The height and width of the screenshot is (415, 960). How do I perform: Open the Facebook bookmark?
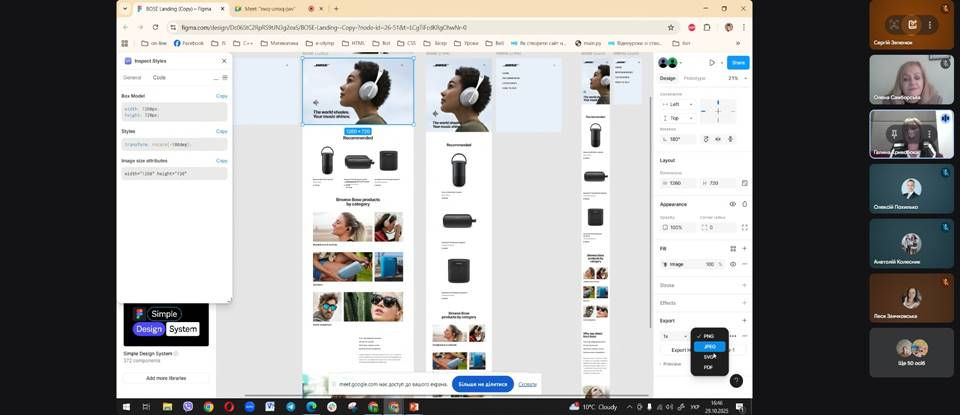pos(189,43)
